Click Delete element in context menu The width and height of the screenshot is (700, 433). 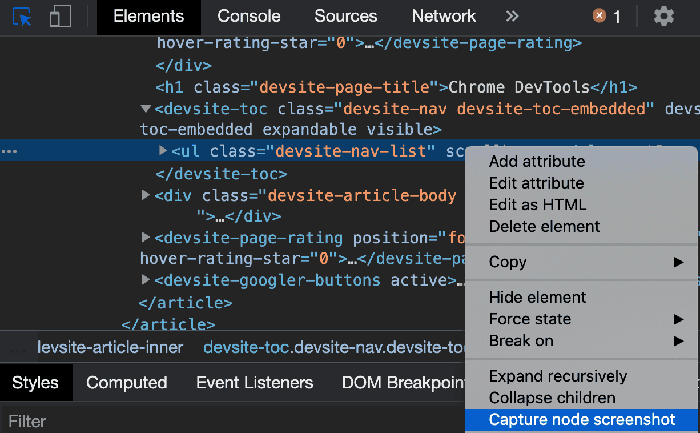pos(544,226)
